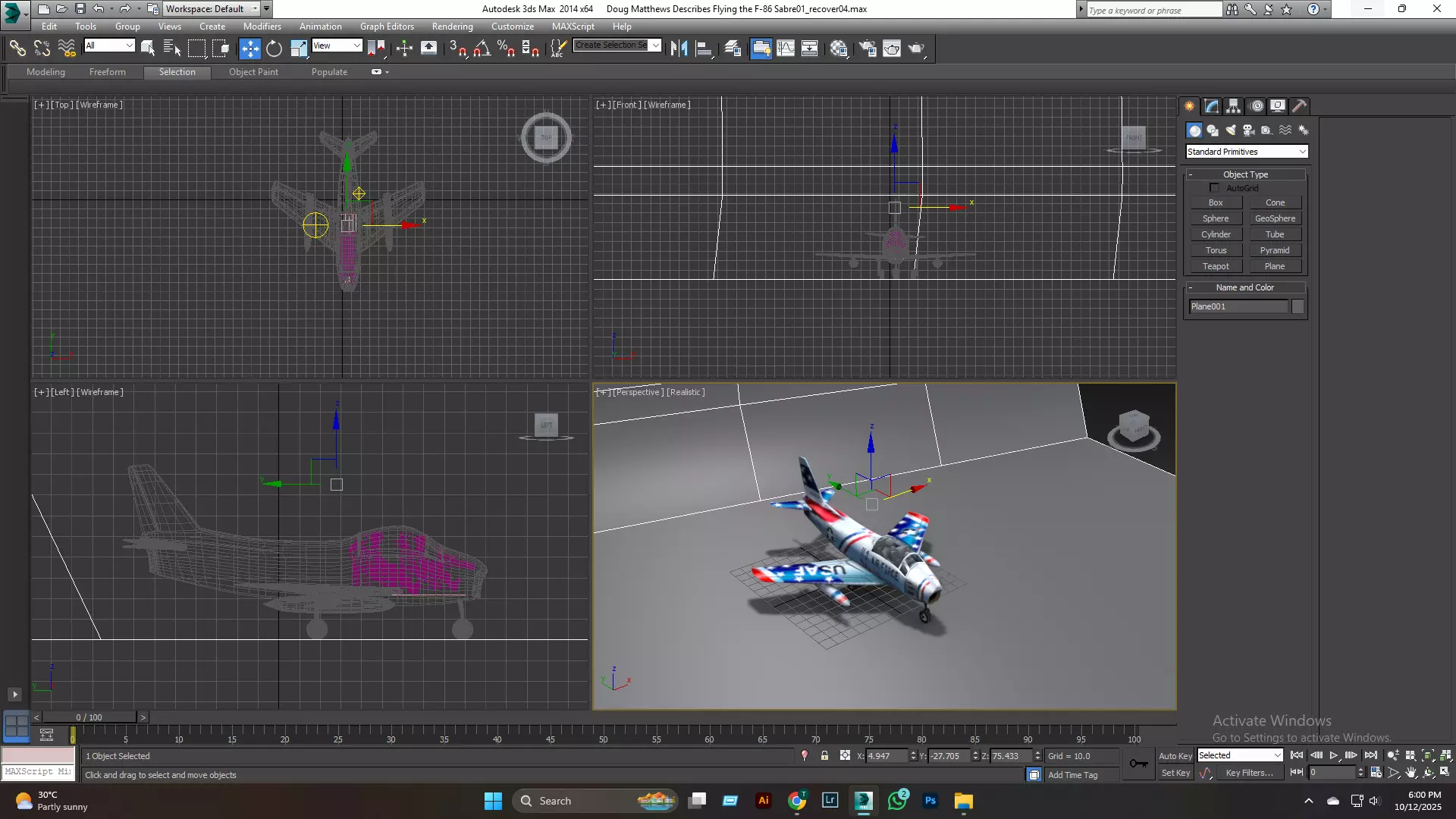Toggle 3D Snaps
This screenshot has width=1456, height=819.
(457, 49)
